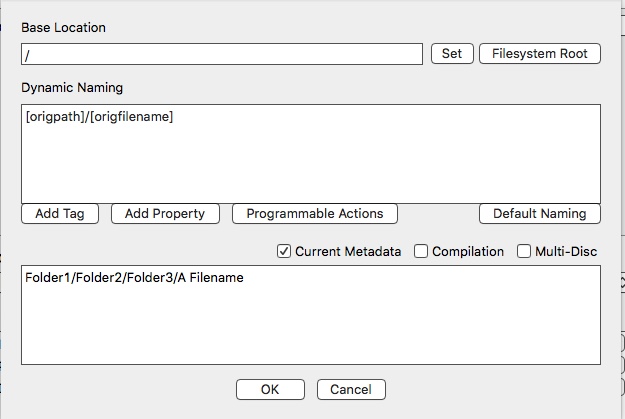Click the Multi-Disc label text
Screen dimensions: 625x419
pyautogui.click(x=567, y=251)
